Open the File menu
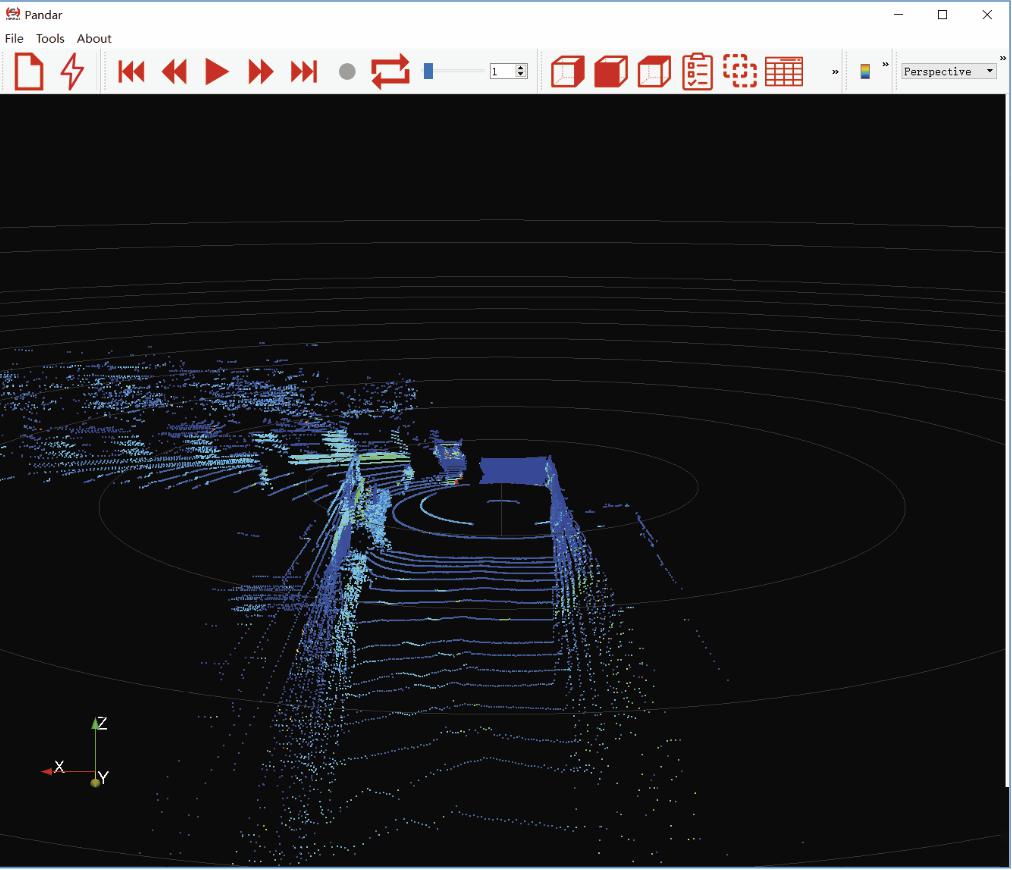Image resolution: width=1012 pixels, height=870 pixels. click(x=14, y=39)
